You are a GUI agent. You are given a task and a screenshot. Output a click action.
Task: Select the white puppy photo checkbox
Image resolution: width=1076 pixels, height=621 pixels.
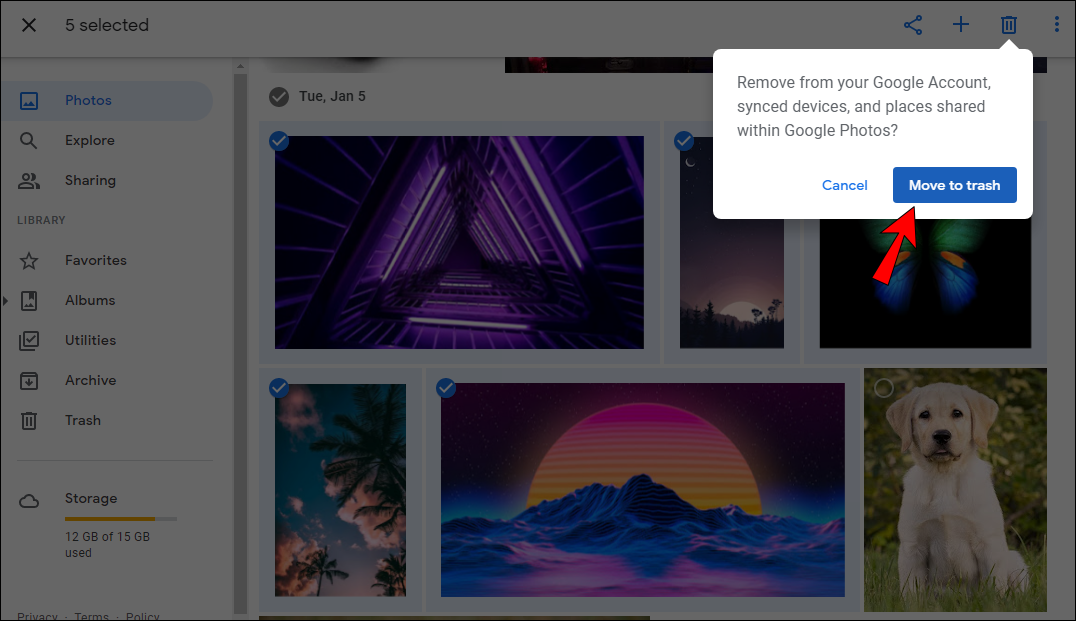point(884,388)
